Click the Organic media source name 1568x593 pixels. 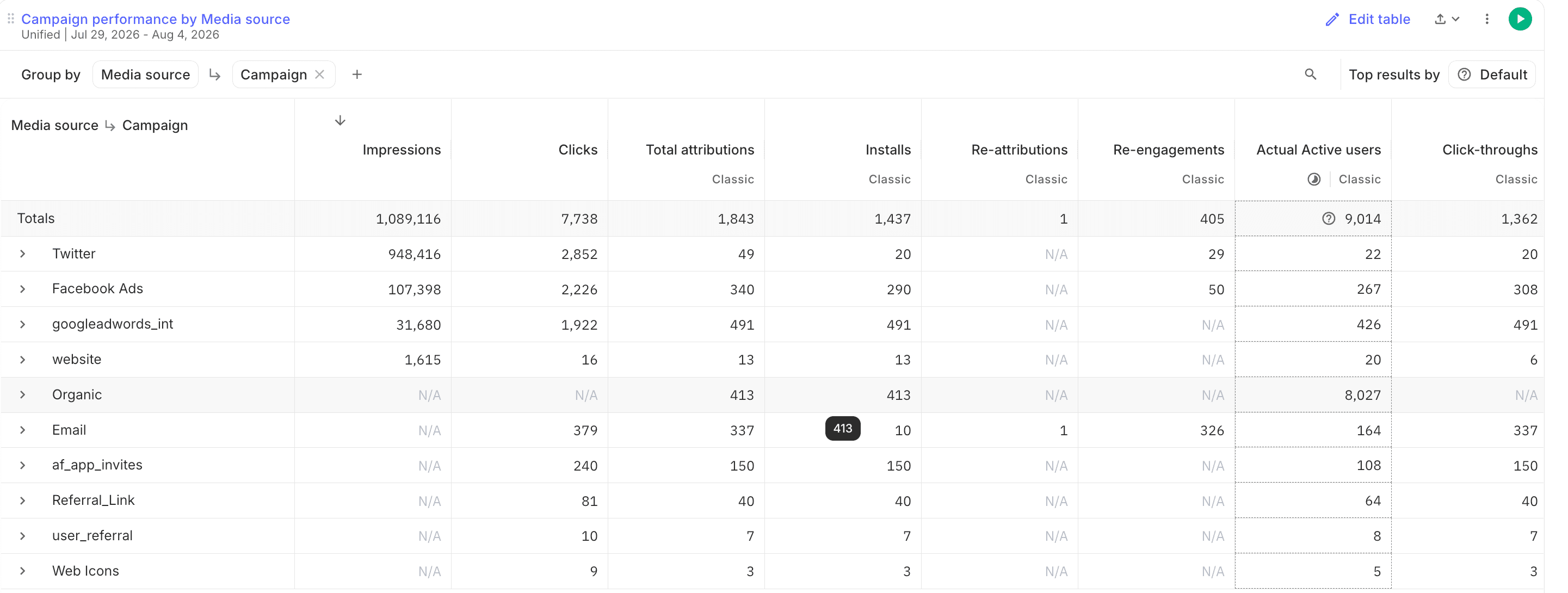point(77,394)
